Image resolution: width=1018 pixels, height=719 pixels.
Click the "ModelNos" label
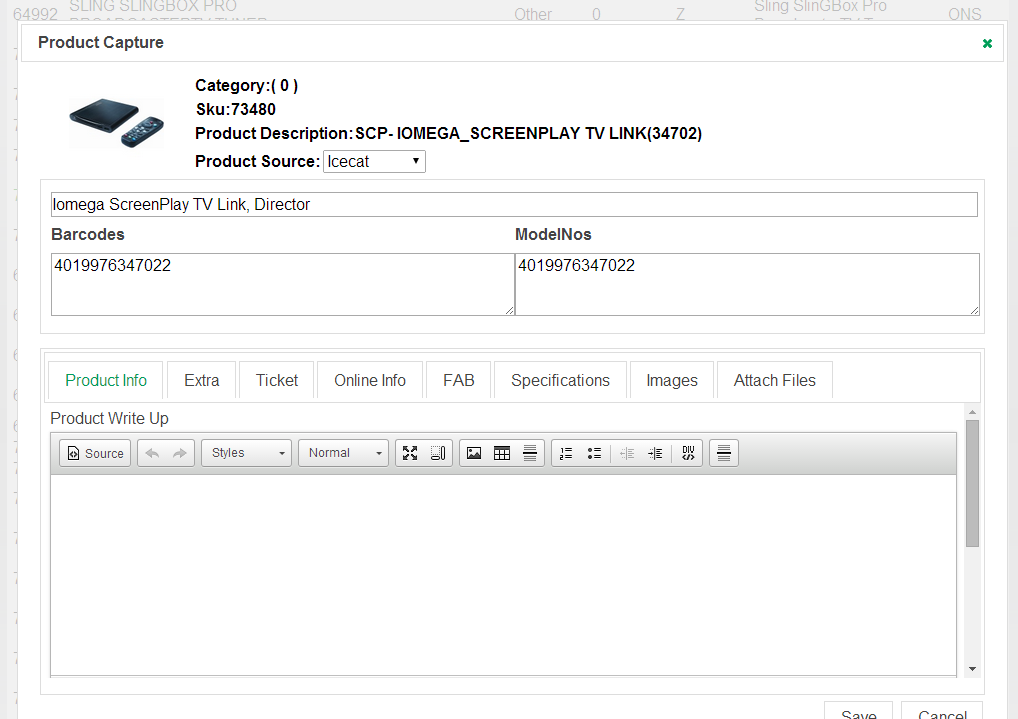pyautogui.click(x=553, y=234)
